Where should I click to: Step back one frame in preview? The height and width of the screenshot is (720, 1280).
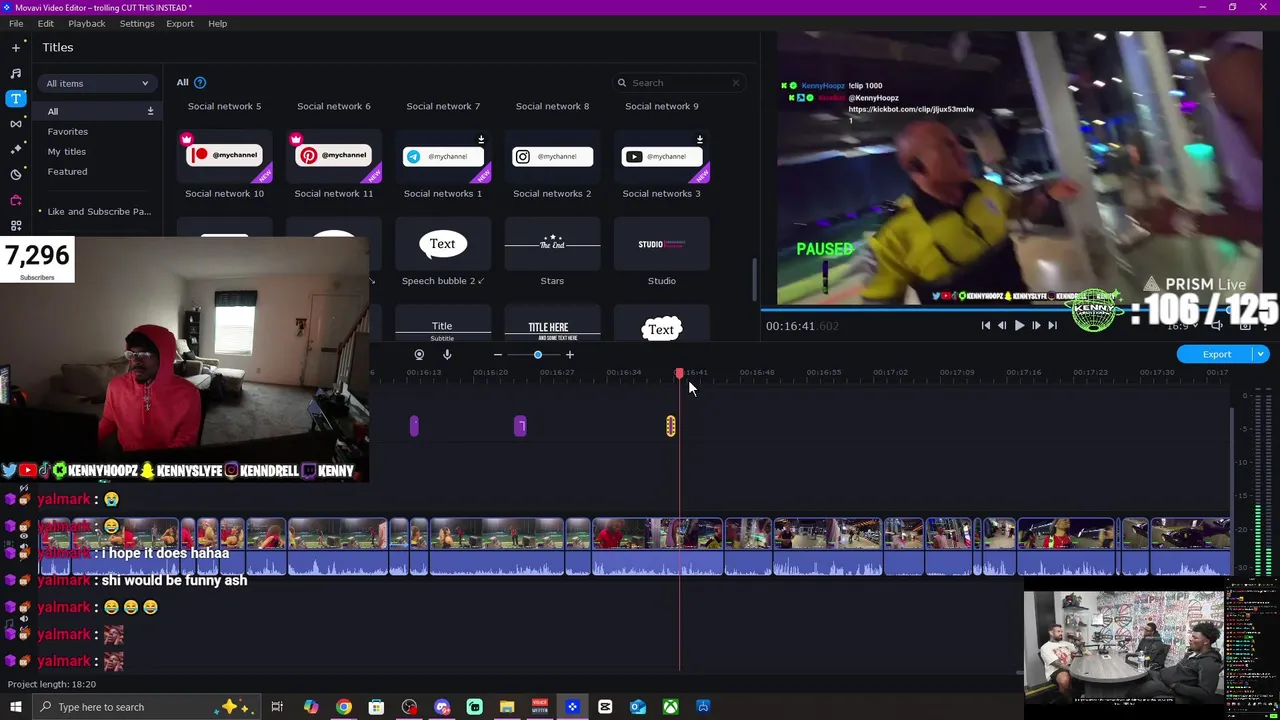pyautogui.click(x=1002, y=325)
